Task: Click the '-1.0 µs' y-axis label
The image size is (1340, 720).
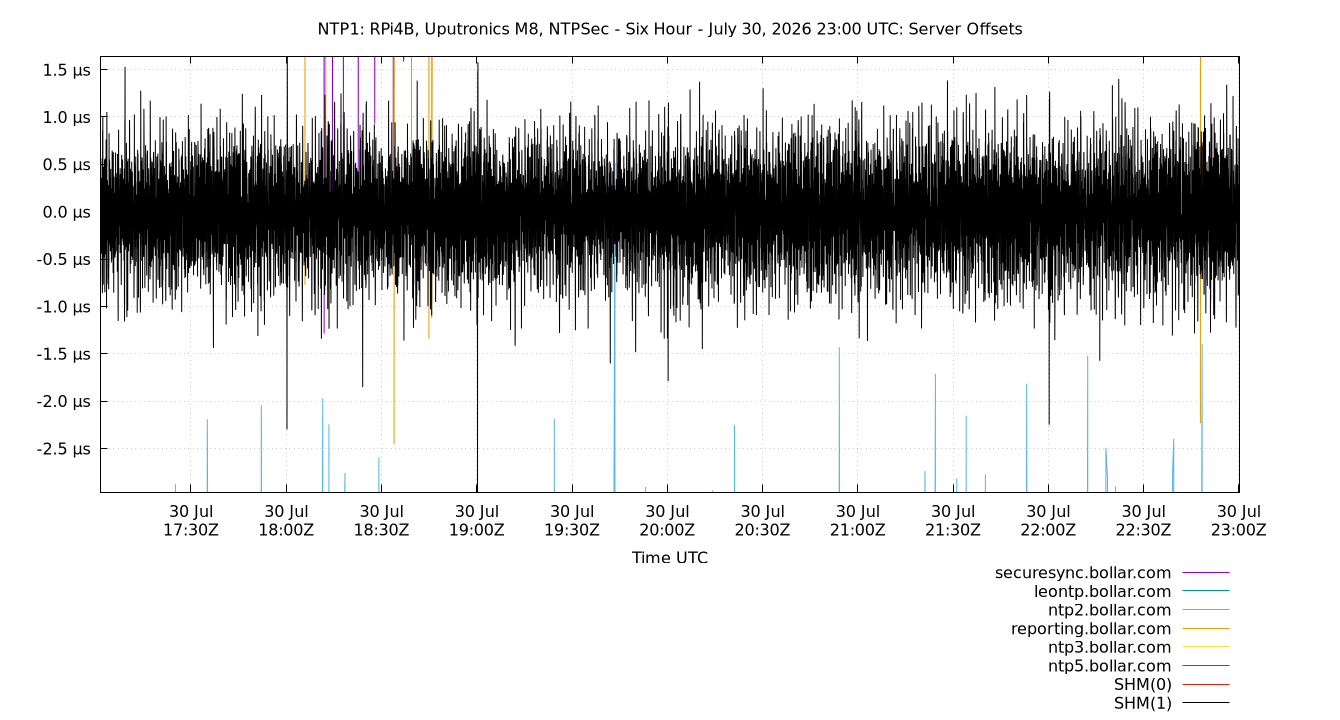Action: click(64, 307)
